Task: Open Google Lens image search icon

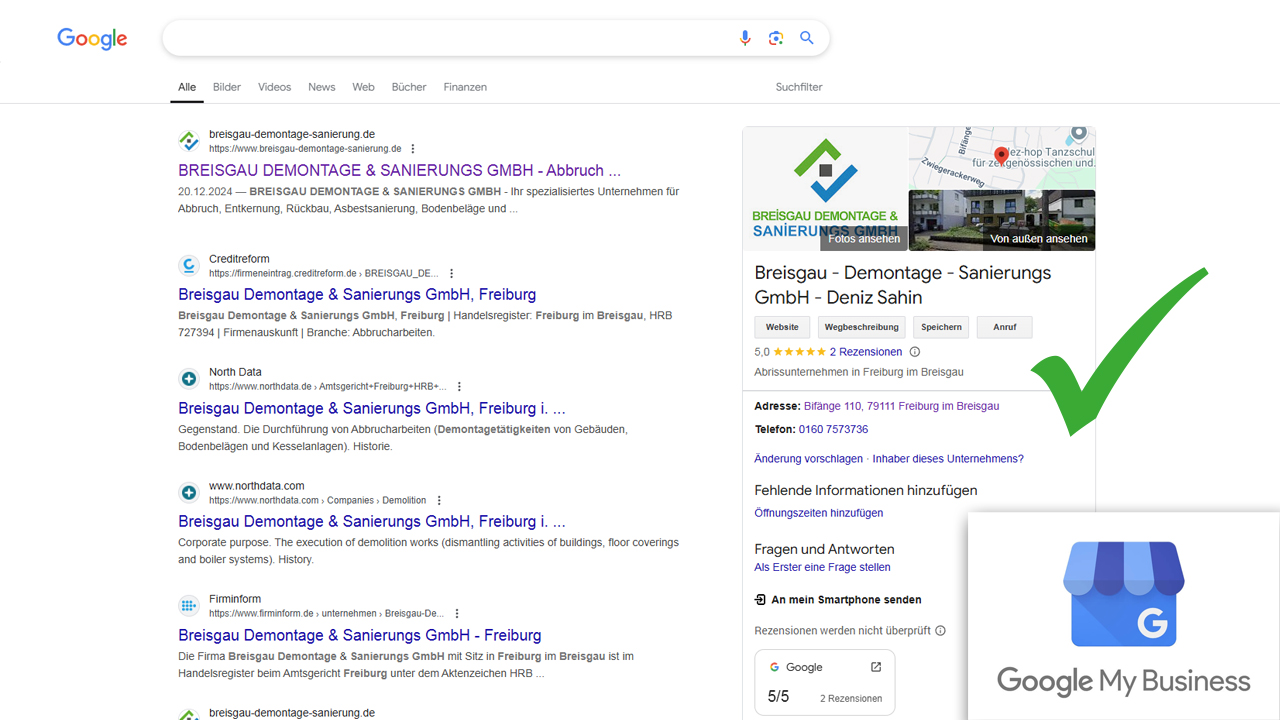Action: click(776, 38)
